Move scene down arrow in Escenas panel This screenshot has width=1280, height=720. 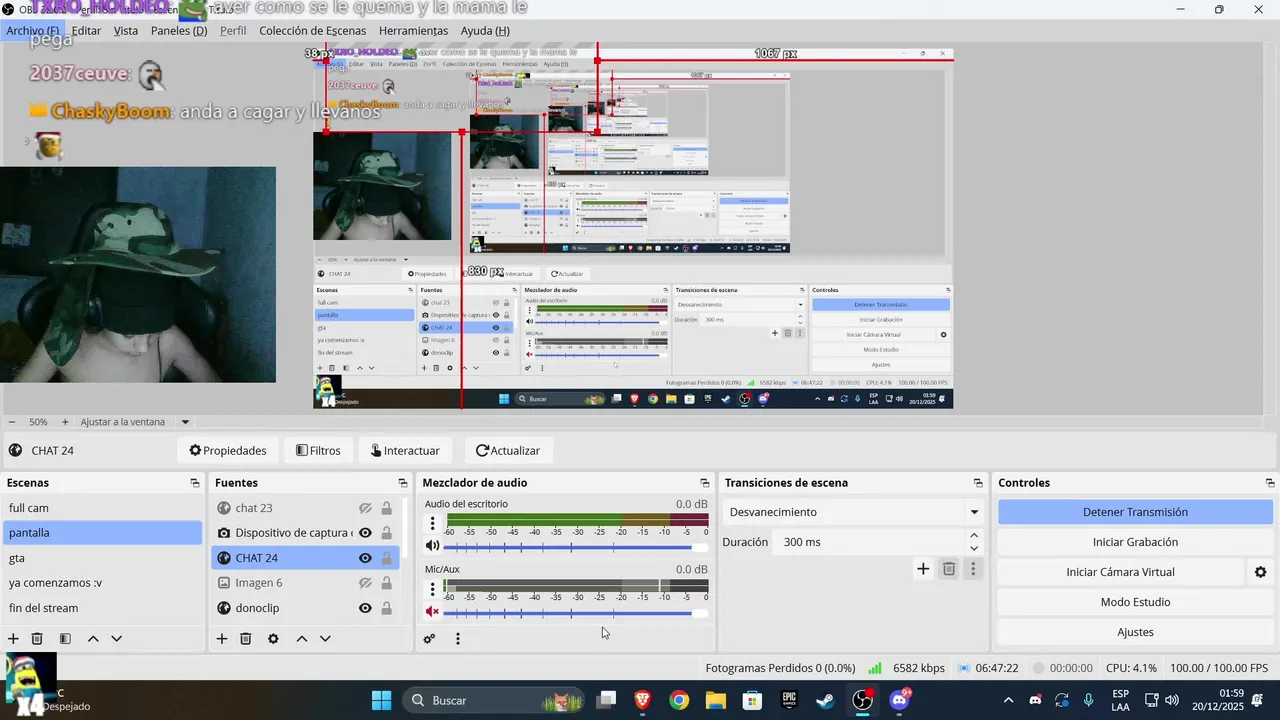tap(116, 639)
